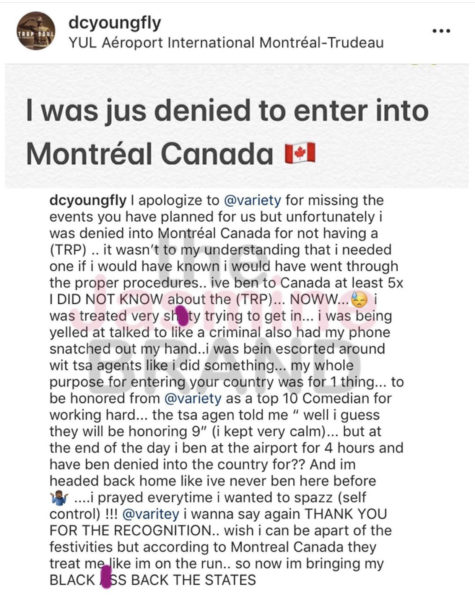Open dcyoungfly profile picture
Screen dimensions: 475x600
click(36, 31)
